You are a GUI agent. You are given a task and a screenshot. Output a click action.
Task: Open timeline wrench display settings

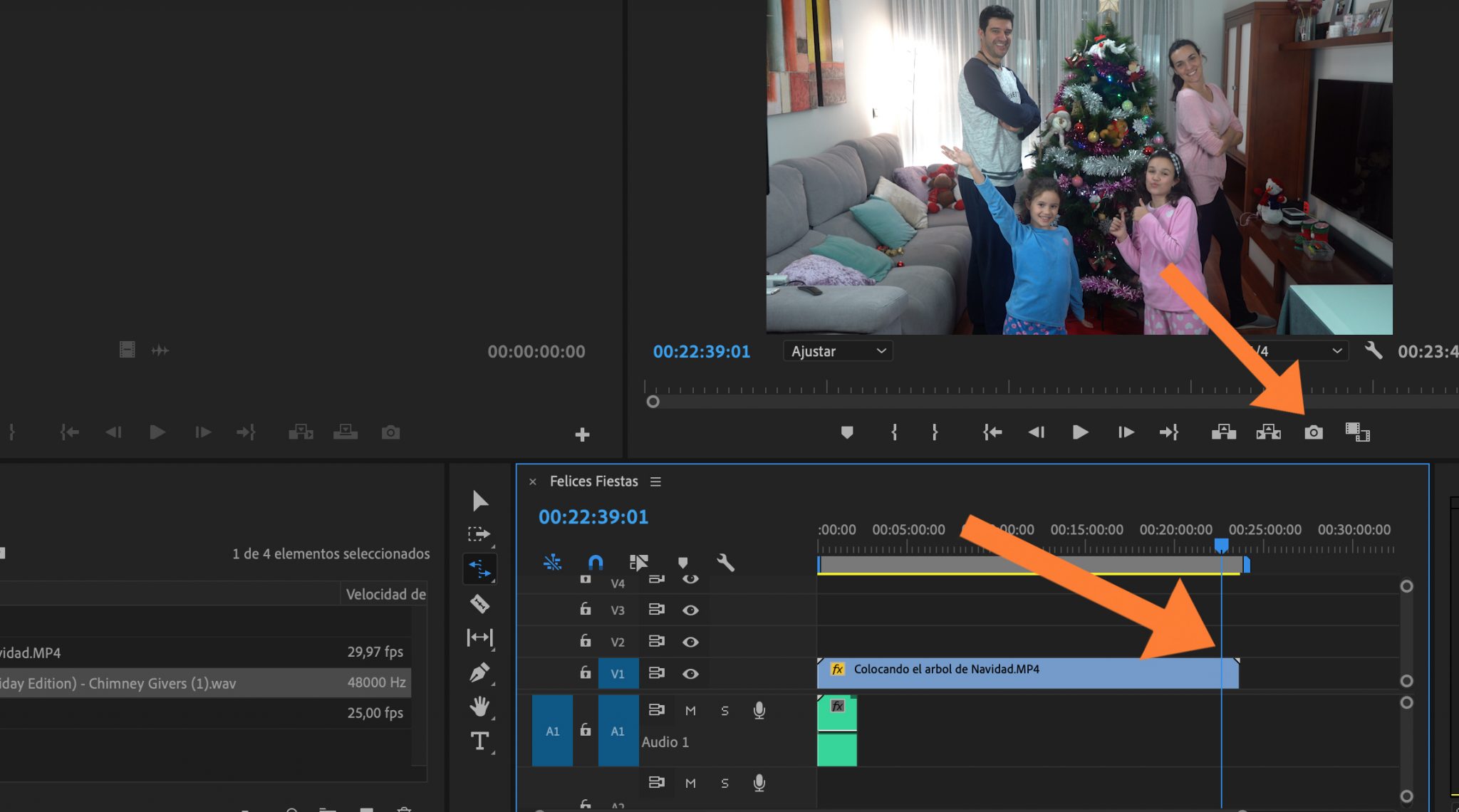[725, 563]
